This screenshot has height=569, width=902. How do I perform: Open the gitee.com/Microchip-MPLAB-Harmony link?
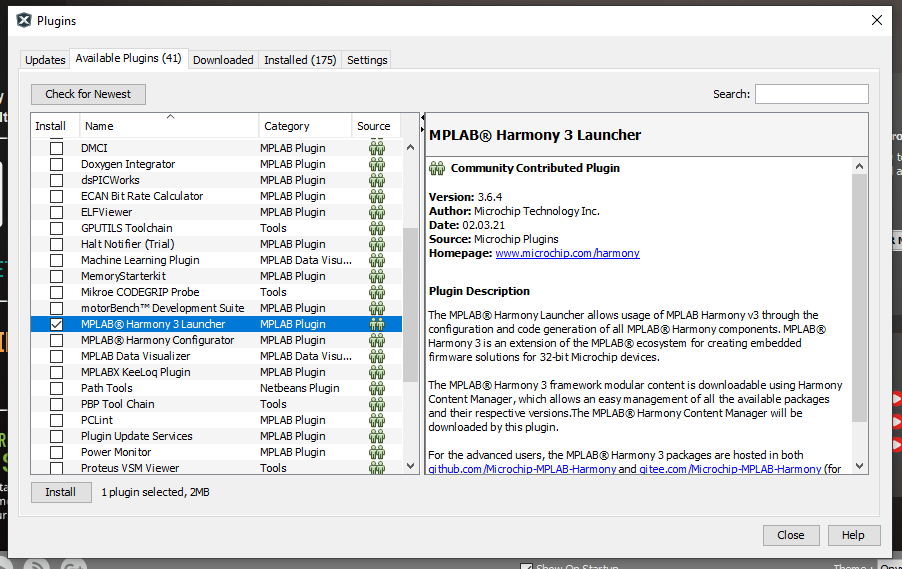click(x=730, y=469)
